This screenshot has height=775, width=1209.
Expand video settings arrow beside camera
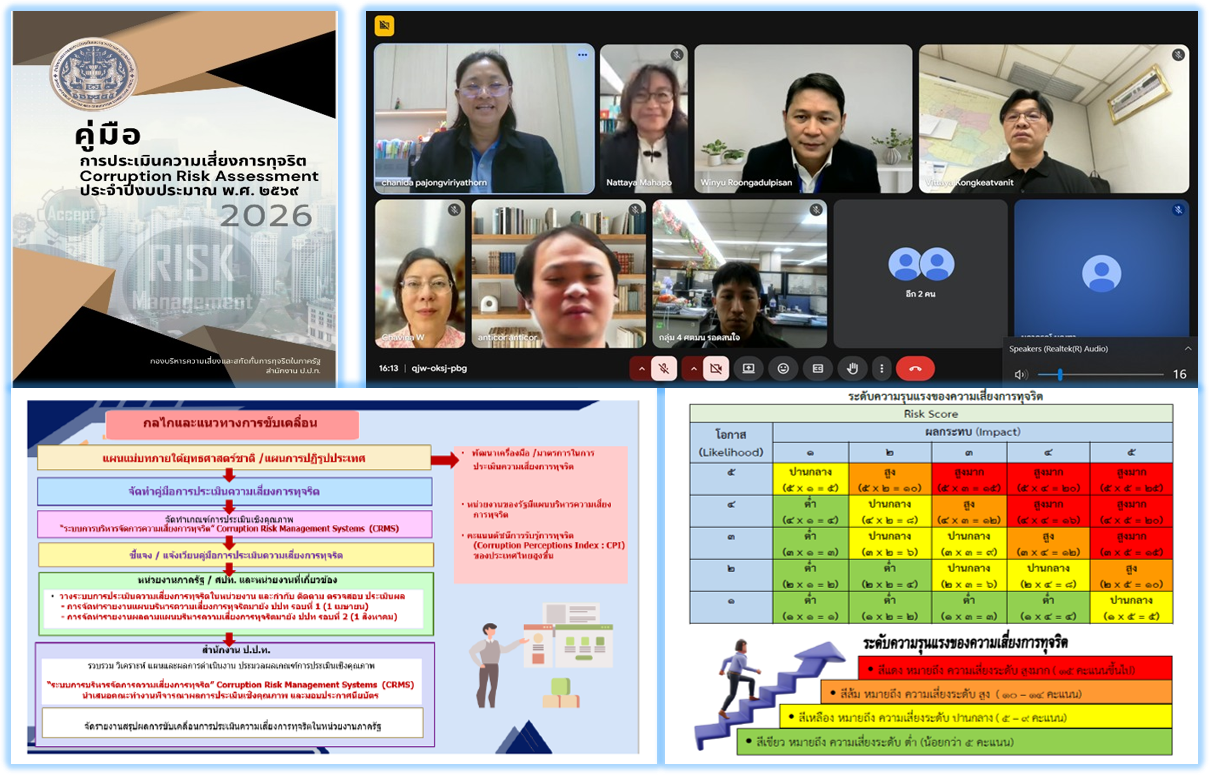click(692, 368)
